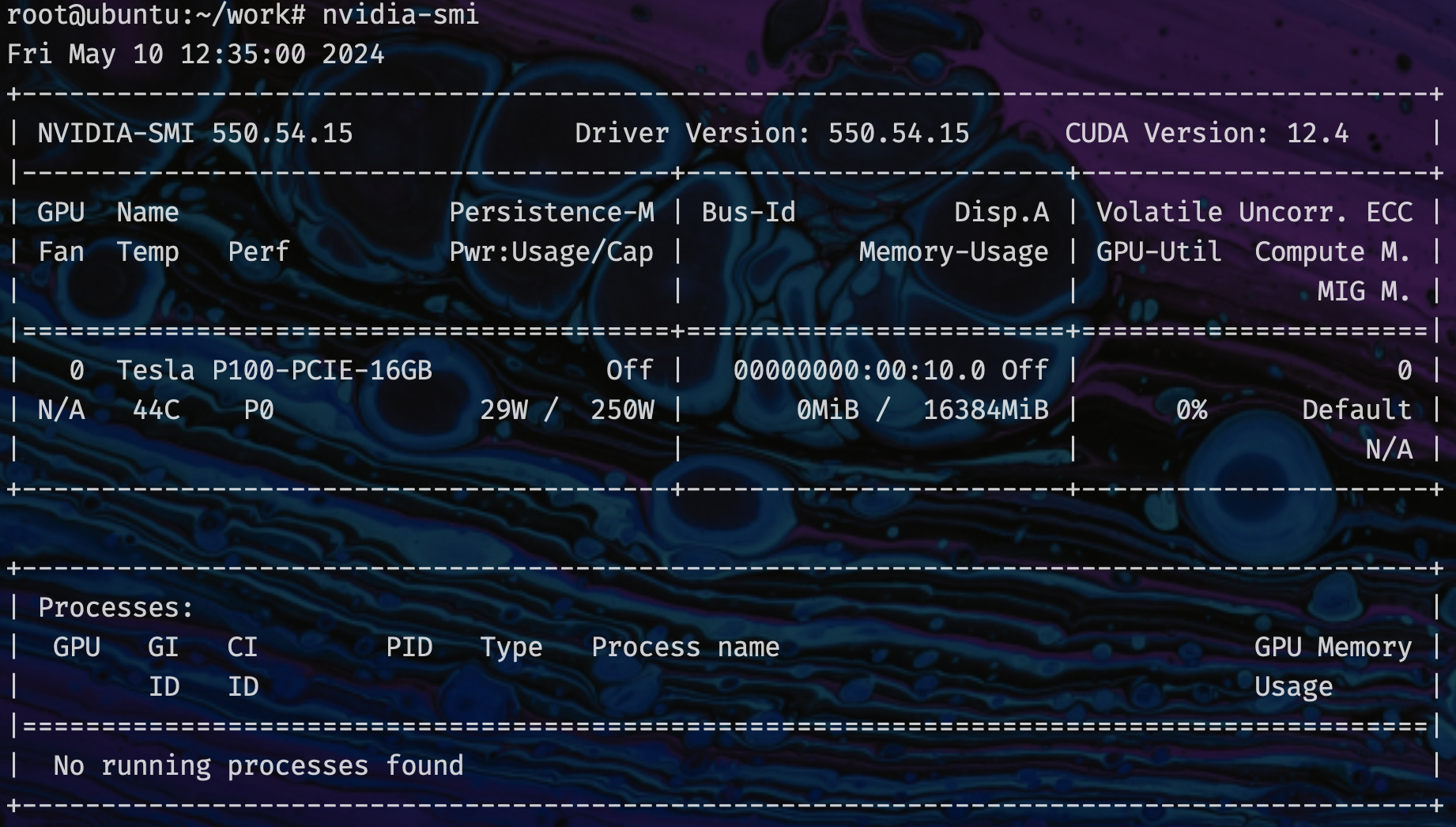
Task: Click the 16384MiB total memory value
Action: tap(985, 410)
